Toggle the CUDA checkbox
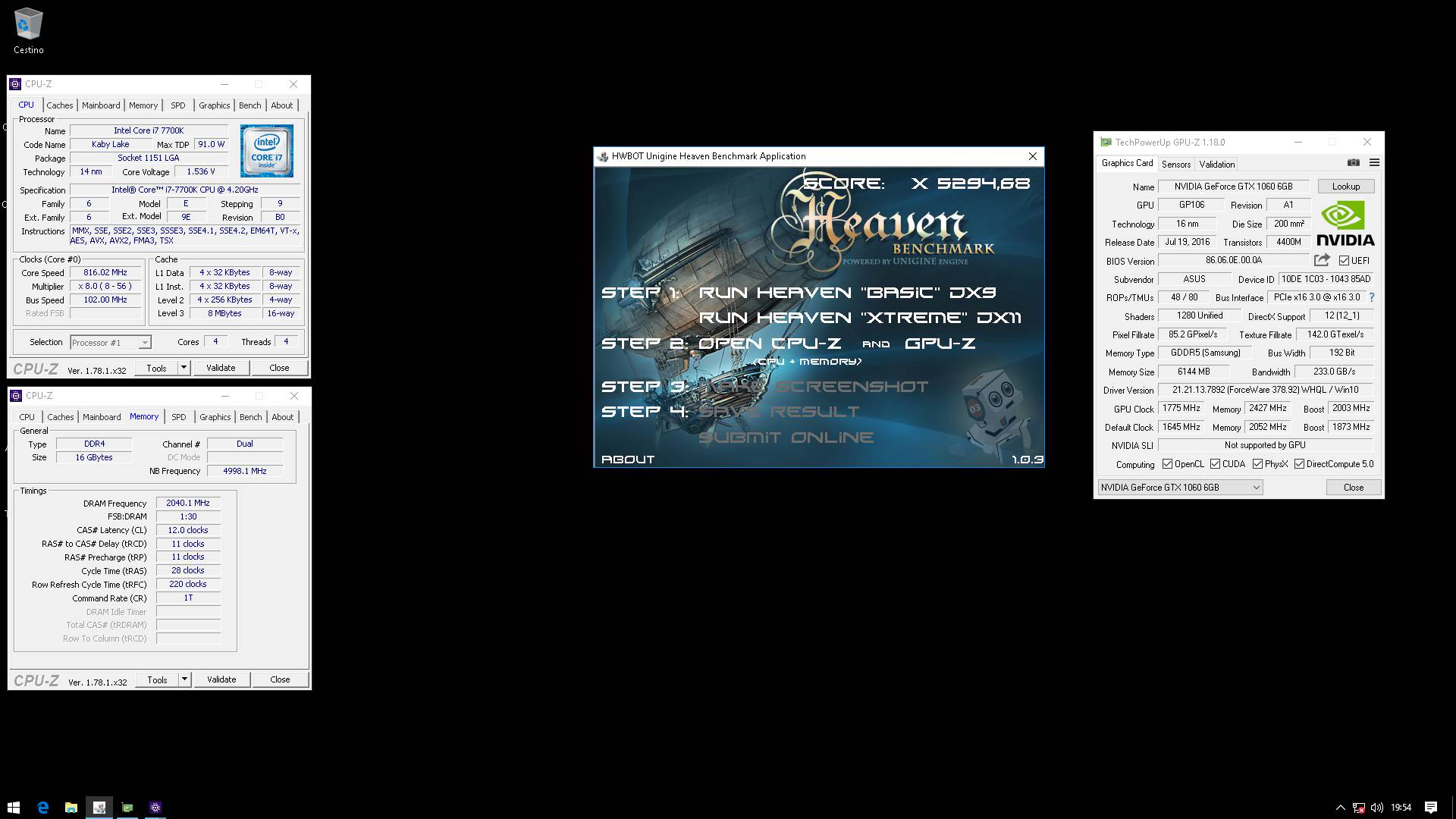1456x819 pixels. coord(1215,464)
